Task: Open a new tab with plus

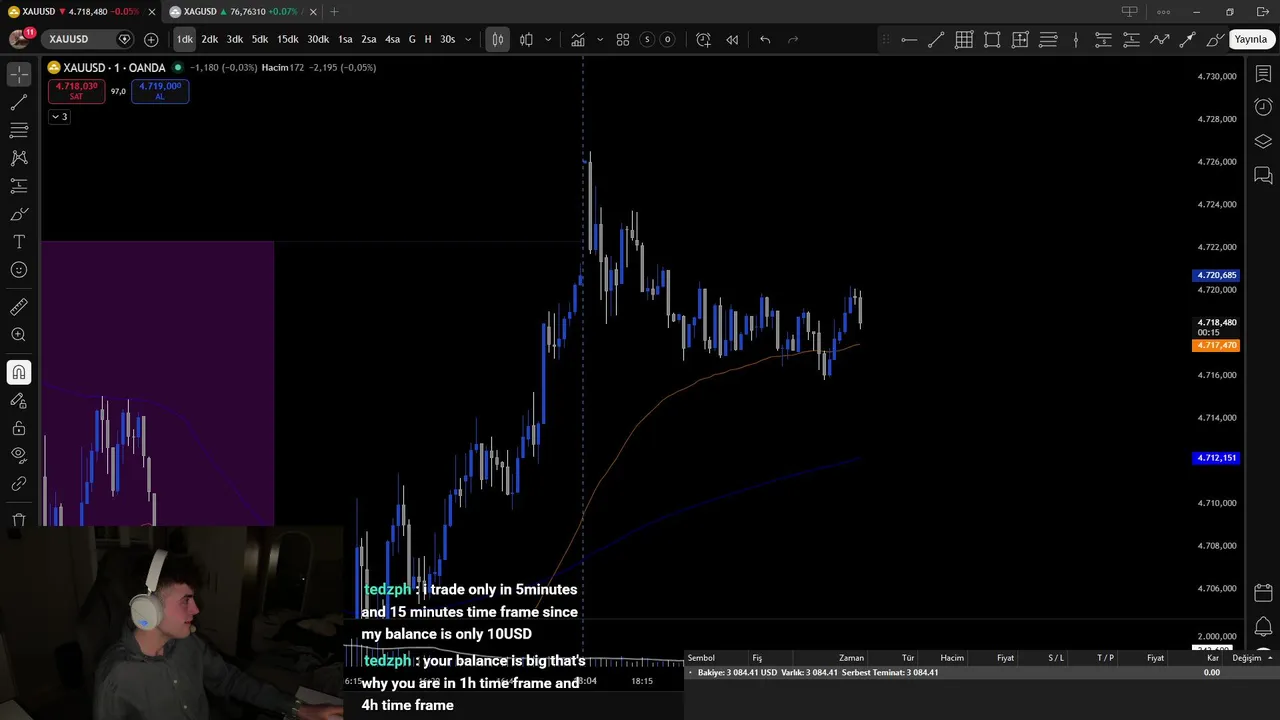Action: pos(334,12)
